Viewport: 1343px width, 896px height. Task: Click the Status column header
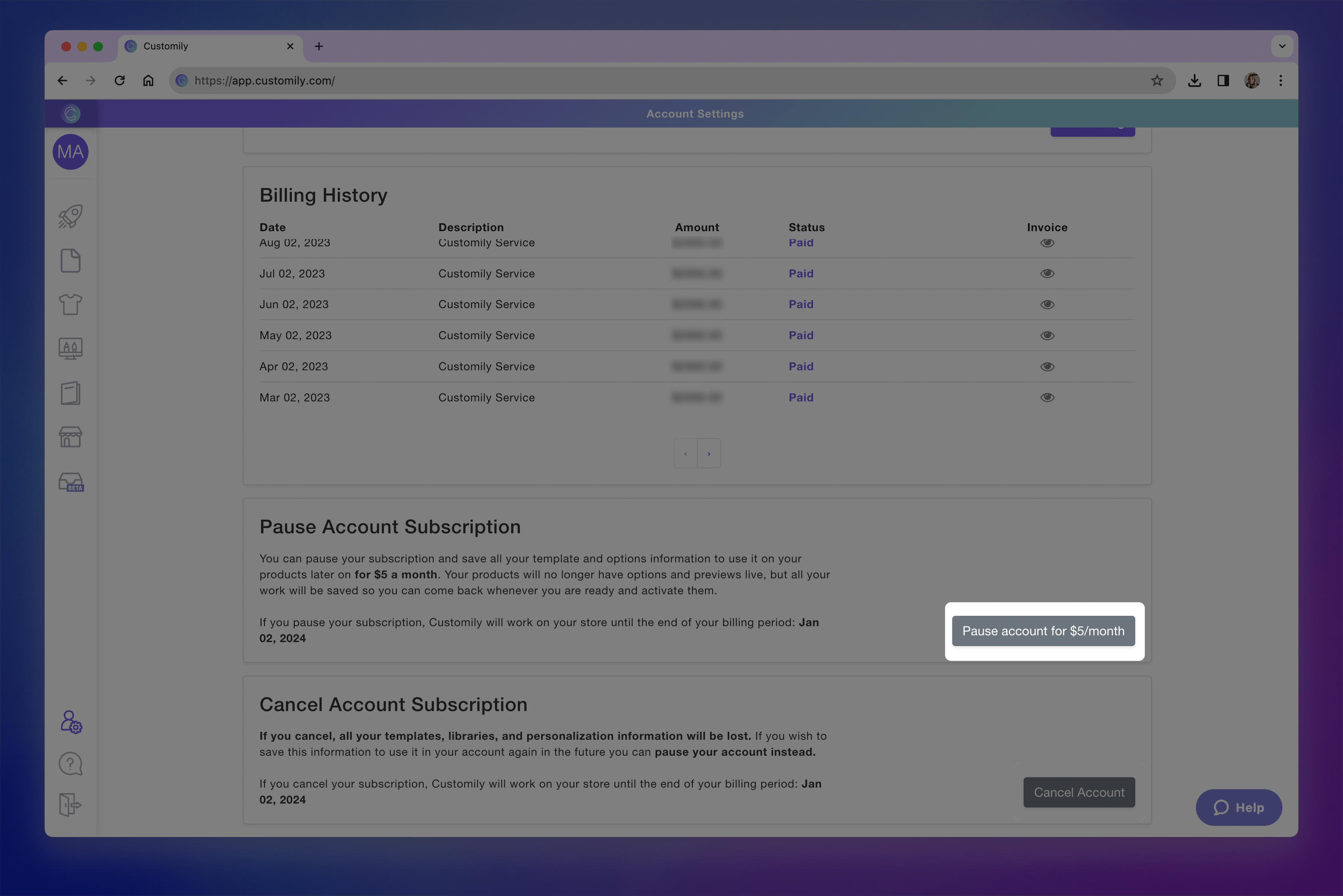pyautogui.click(x=807, y=228)
